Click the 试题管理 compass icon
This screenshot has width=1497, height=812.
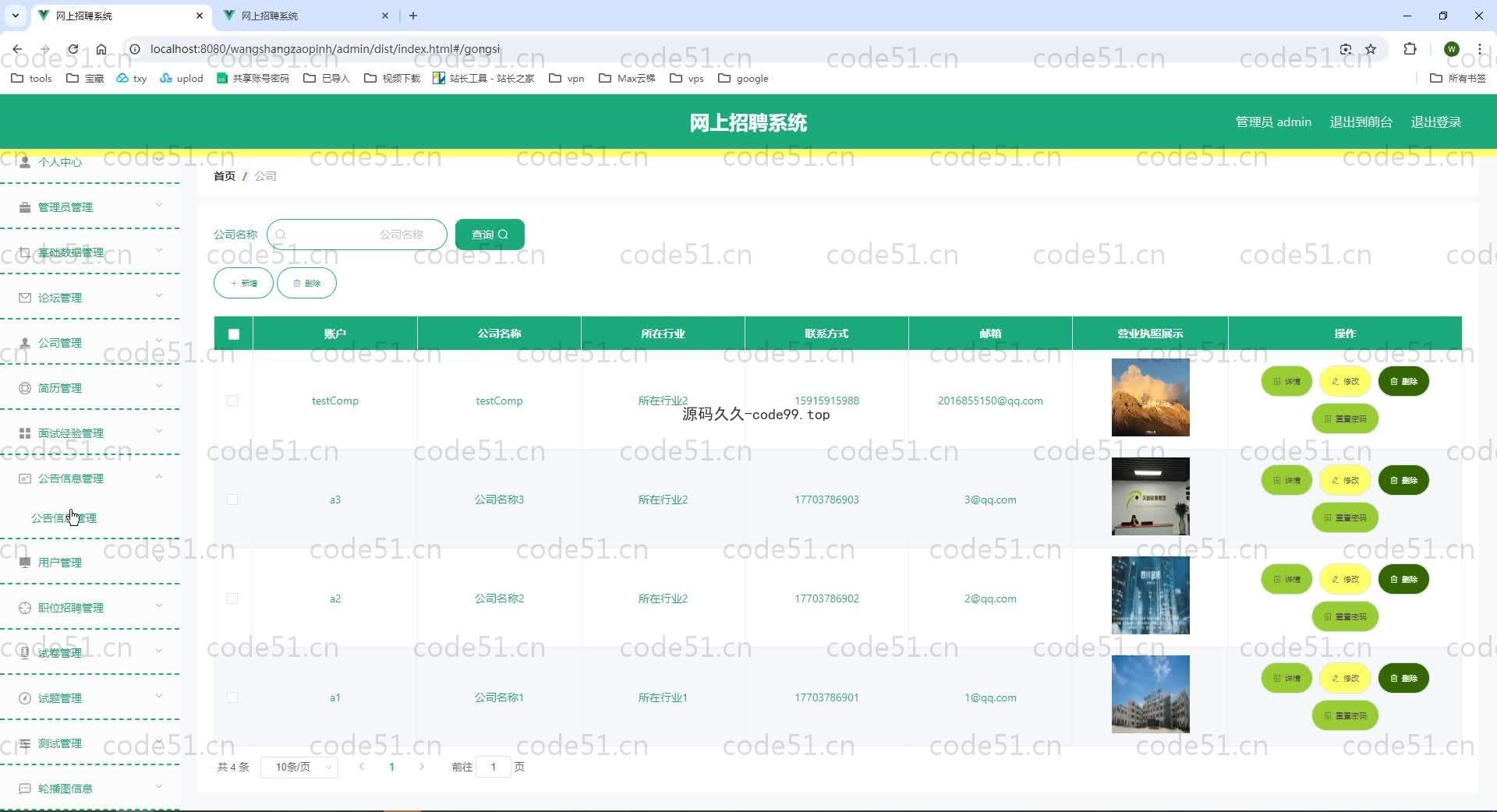tap(25, 698)
